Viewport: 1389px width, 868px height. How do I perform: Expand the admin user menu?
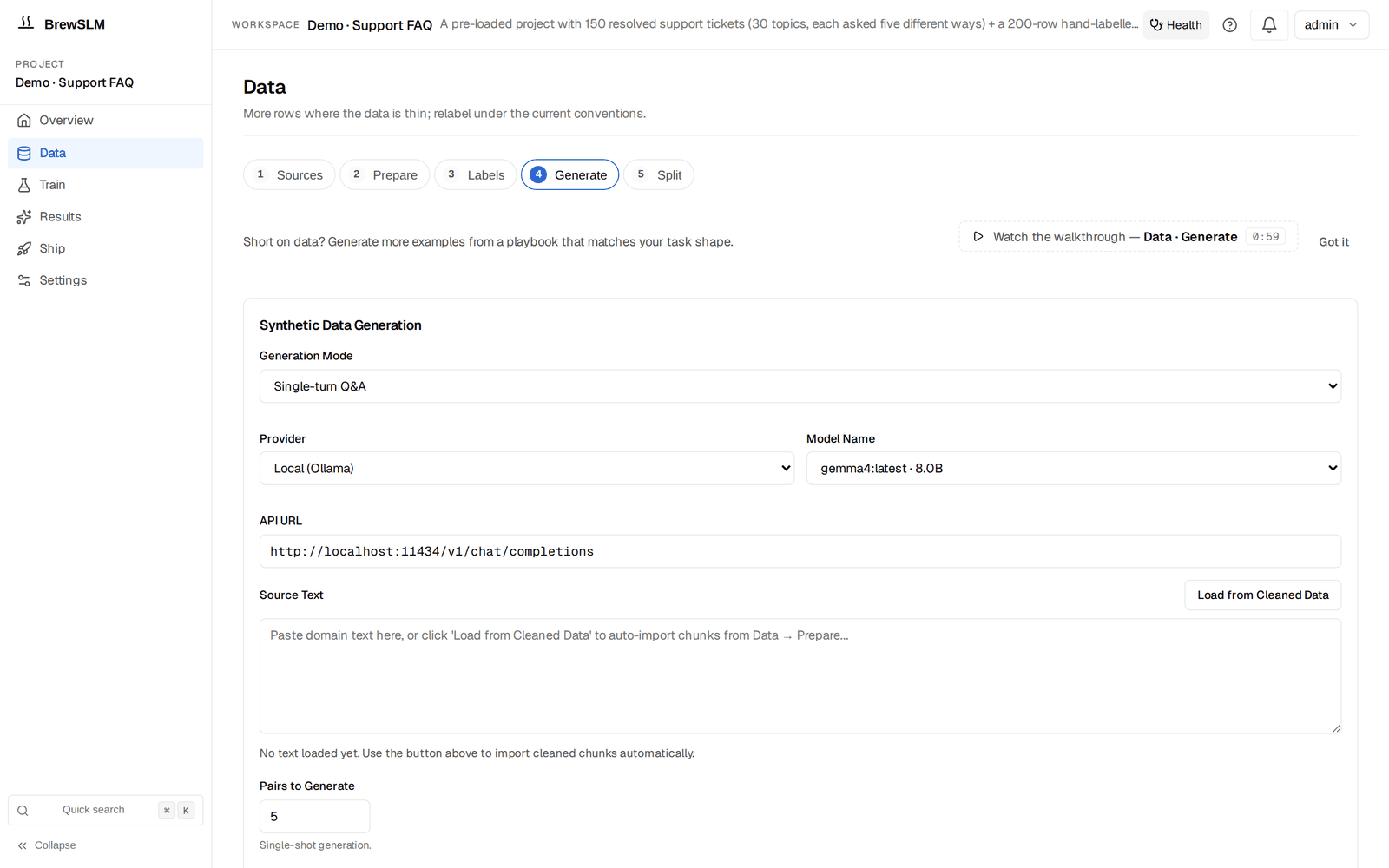pos(1331,25)
